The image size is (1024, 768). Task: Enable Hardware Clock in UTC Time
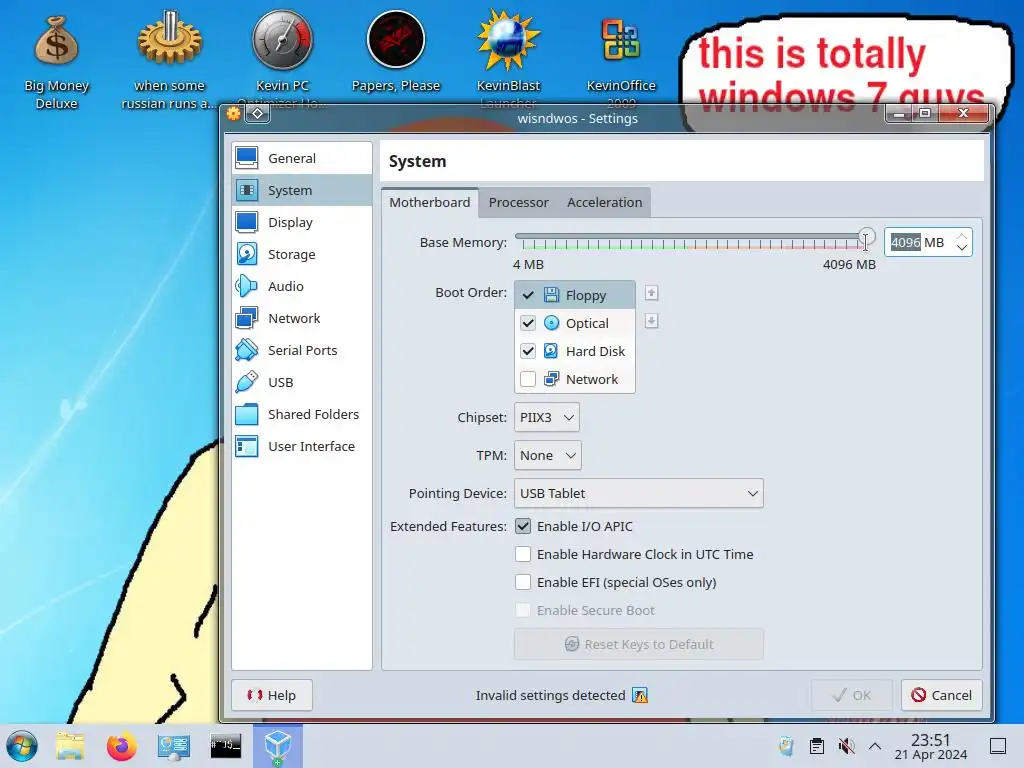coord(523,554)
